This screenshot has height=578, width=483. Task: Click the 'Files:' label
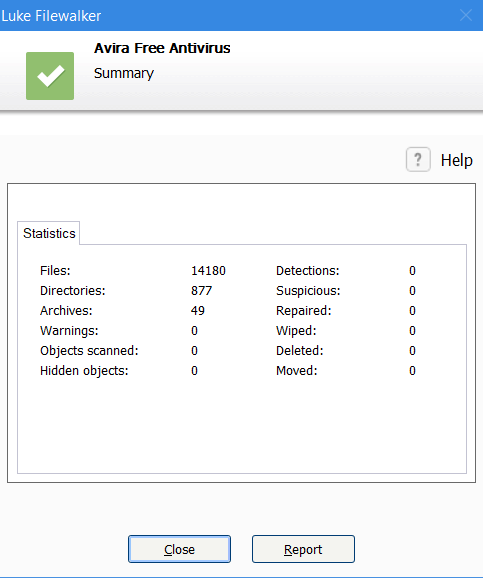coord(55,271)
